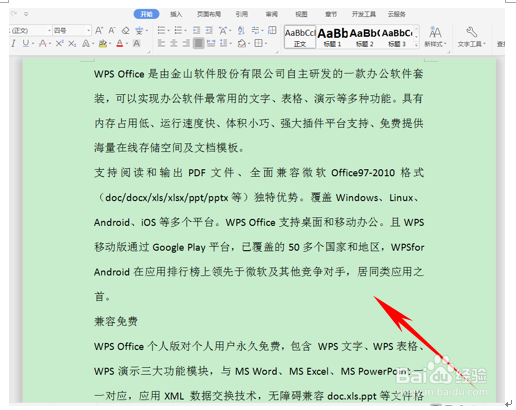
Task: Click the line spacing icon
Action: point(223,43)
